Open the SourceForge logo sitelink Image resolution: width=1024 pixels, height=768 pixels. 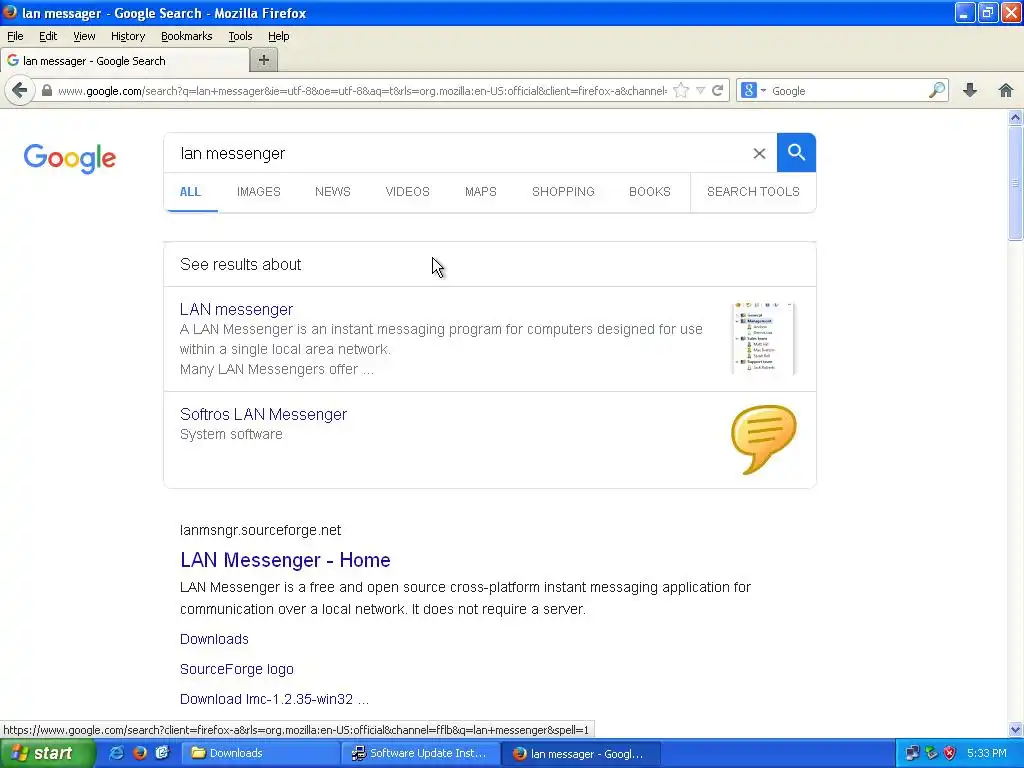pyautogui.click(x=236, y=669)
